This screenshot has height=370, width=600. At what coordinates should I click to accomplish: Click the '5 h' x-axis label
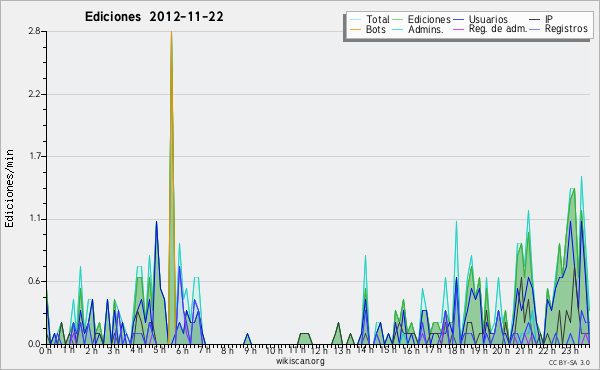point(159,350)
